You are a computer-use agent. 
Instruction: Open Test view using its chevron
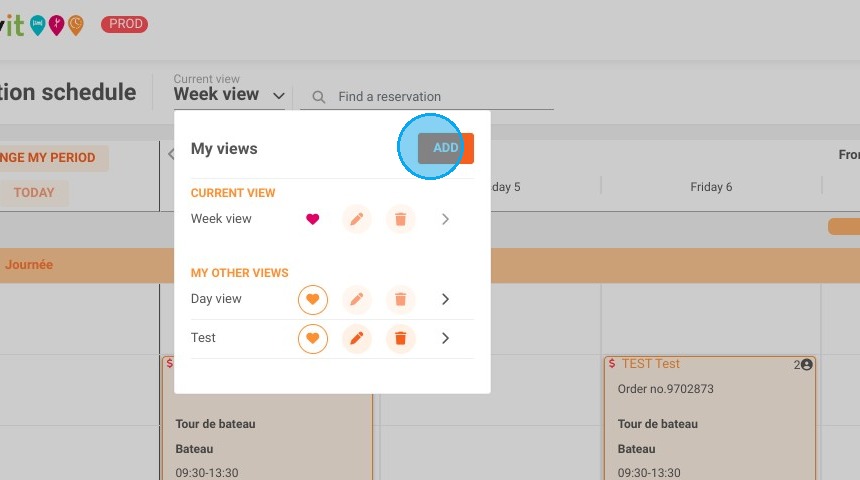pos(445,338)
